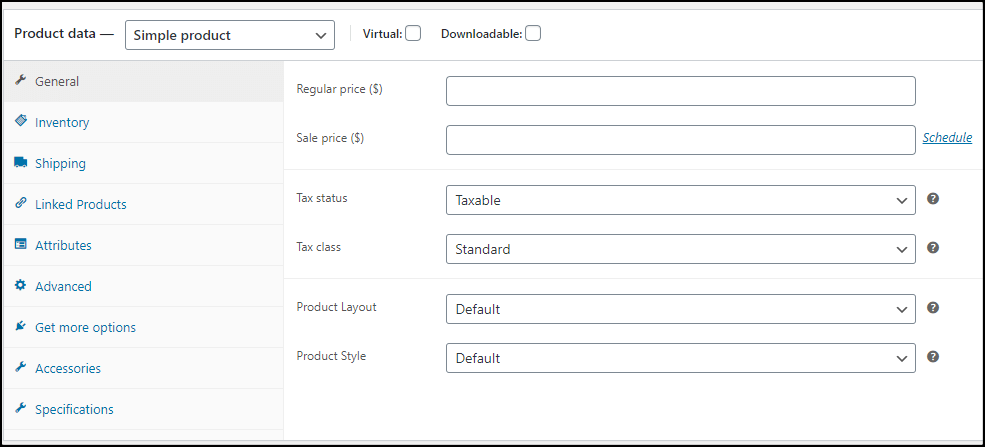Focus the Sale price input field
Image resolution: width=985 pixels, height=447 pixels.
680,140
